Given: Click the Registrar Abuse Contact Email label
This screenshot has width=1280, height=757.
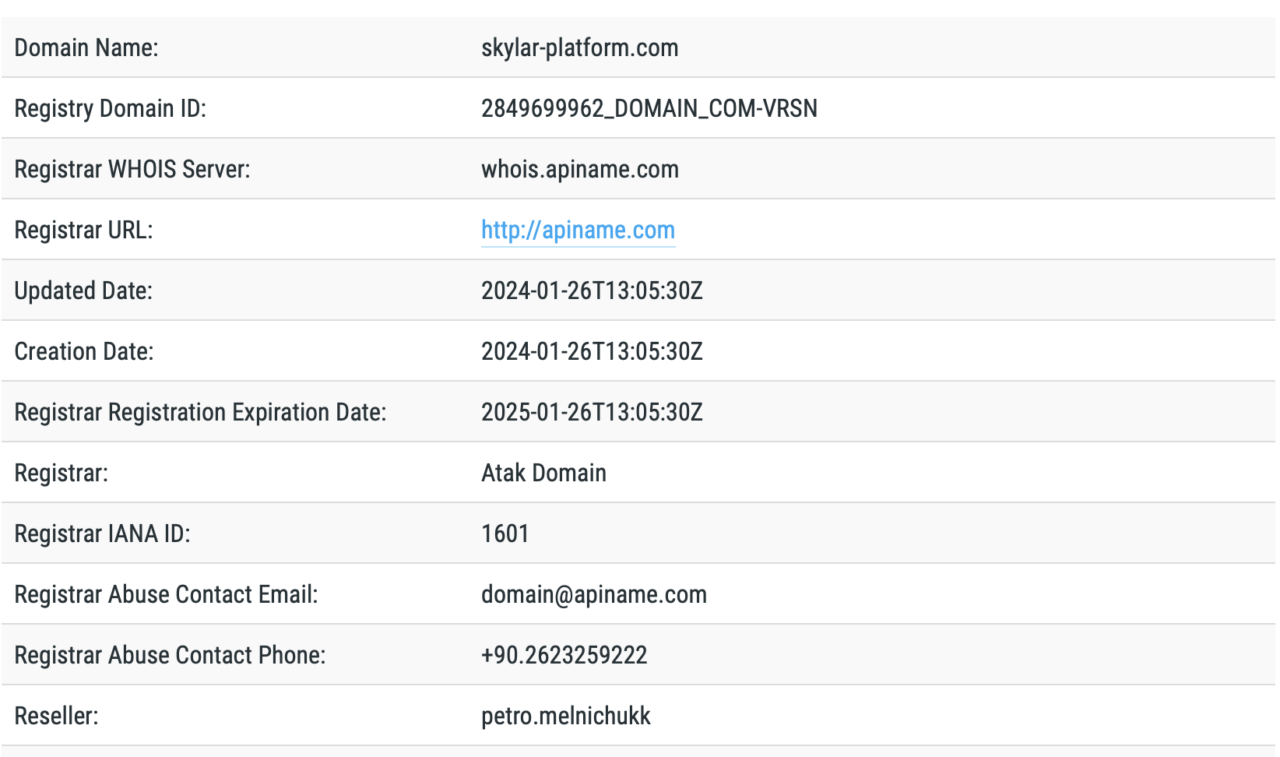Looking at the screenshot, I should tap(166, 595).
